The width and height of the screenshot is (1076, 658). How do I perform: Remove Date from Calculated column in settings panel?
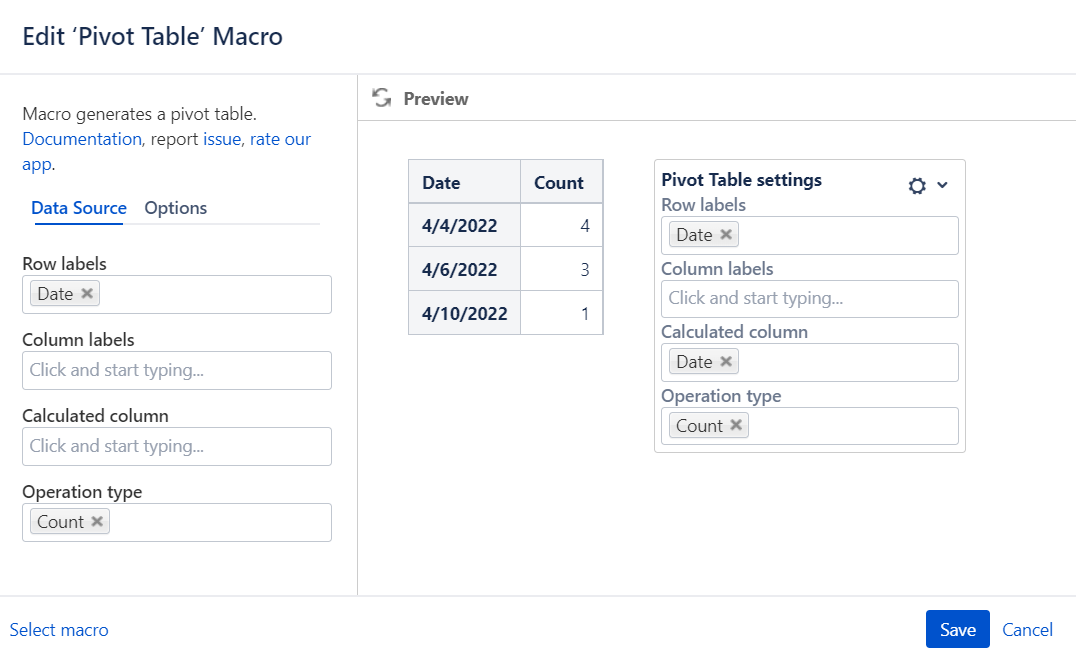point(726,361)
